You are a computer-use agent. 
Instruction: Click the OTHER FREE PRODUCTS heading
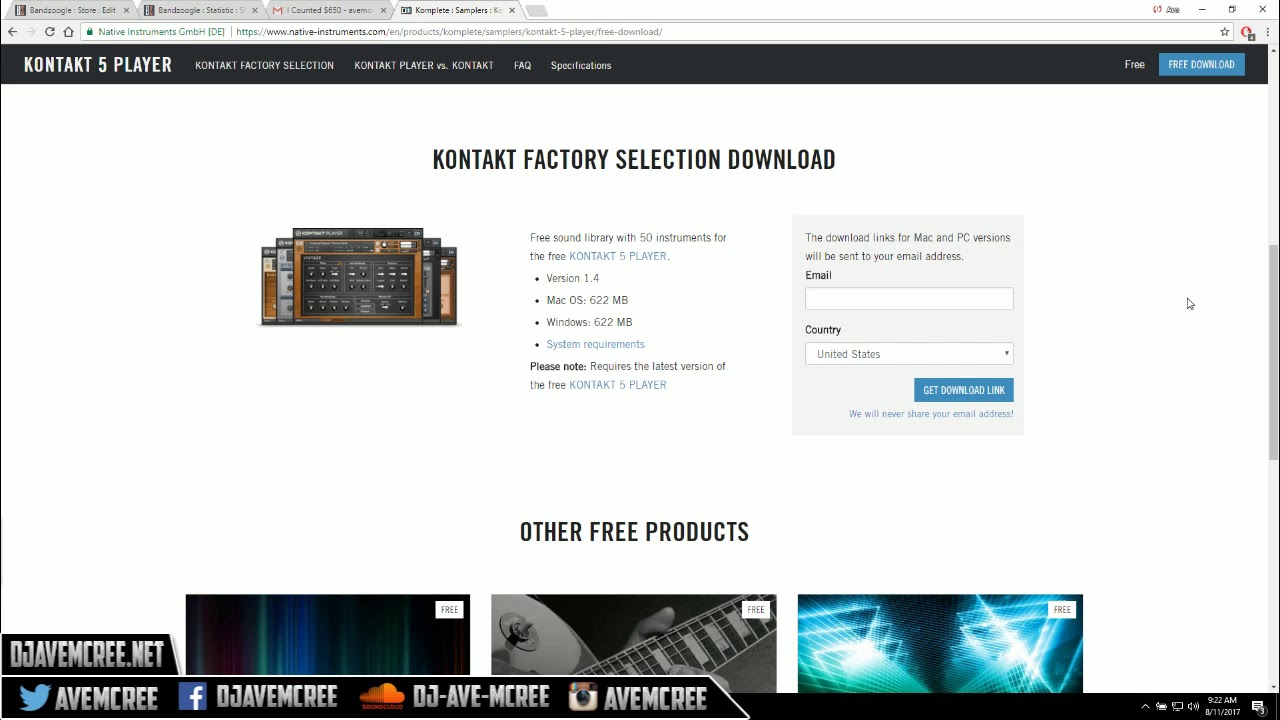(x=634, y=532)
